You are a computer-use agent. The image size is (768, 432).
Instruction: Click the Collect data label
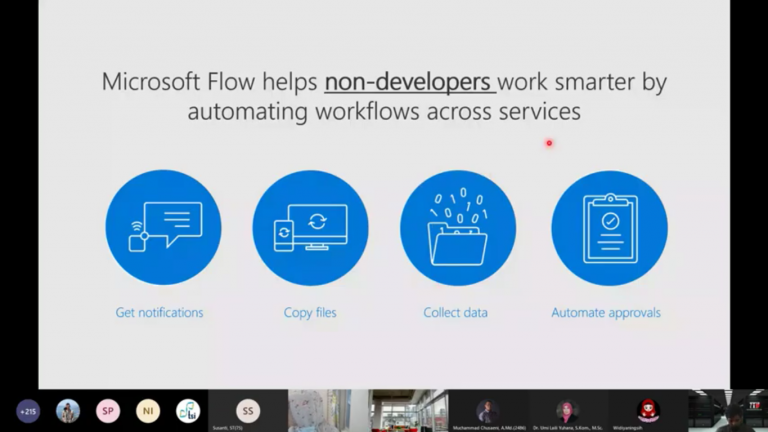pyautogui.click(x=455, y=313)
